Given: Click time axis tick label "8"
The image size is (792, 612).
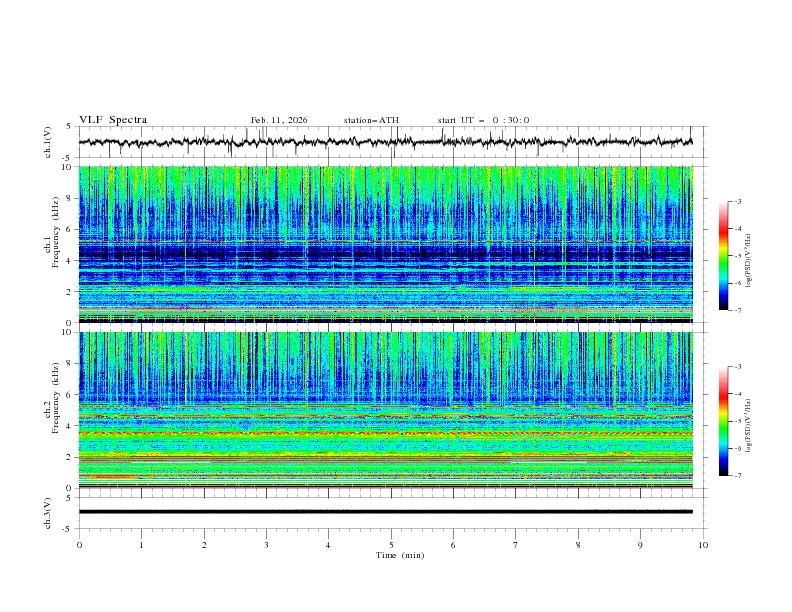Looking at the screenshot, I should pyautogui.click(x=578, y=545).
